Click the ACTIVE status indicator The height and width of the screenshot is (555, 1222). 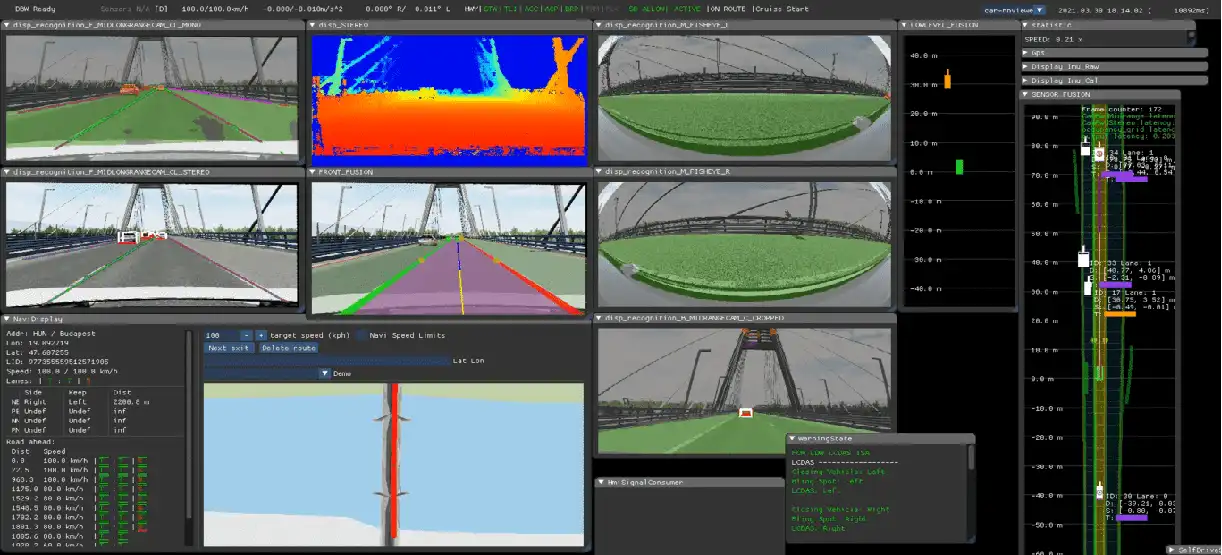[687, 9]
